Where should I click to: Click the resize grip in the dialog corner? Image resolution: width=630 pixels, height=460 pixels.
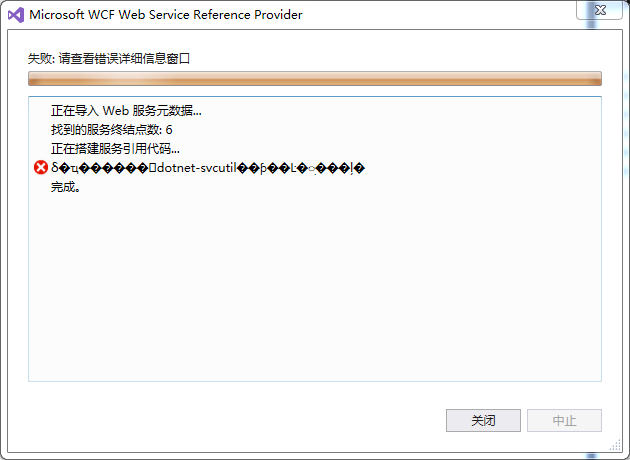pyautogui.click(x=615, y=446)
